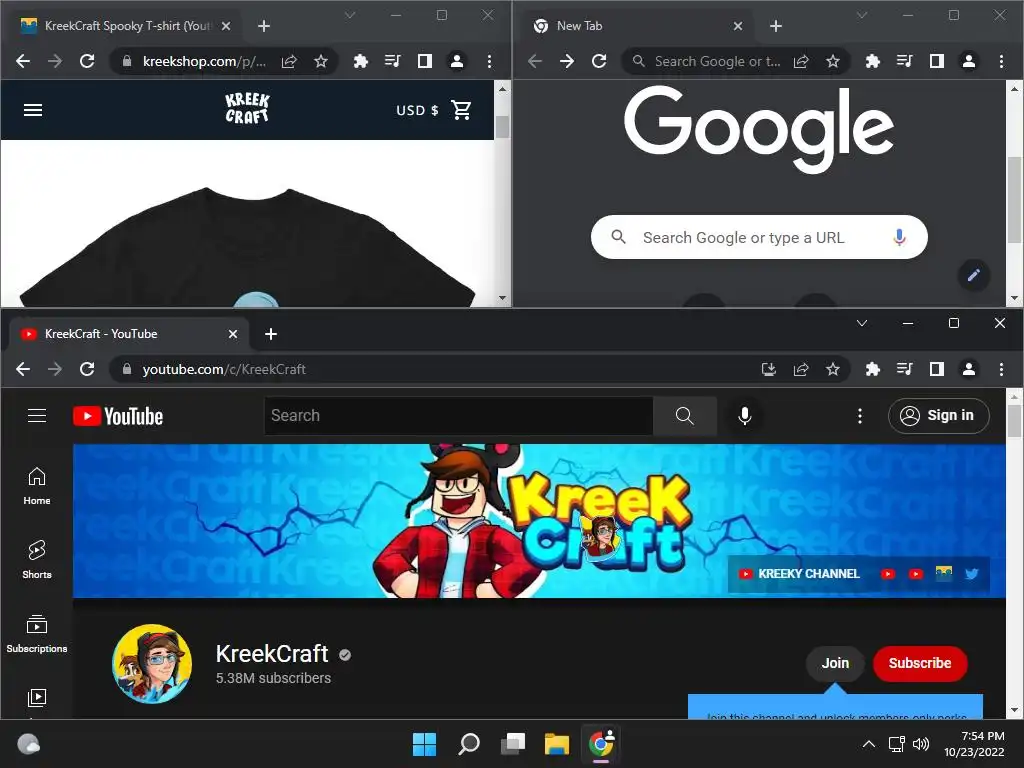Image resolution: width=1024 pixels, height=768 pixels.
Task: Click the YouTube logo
Action: click(118, 416)
